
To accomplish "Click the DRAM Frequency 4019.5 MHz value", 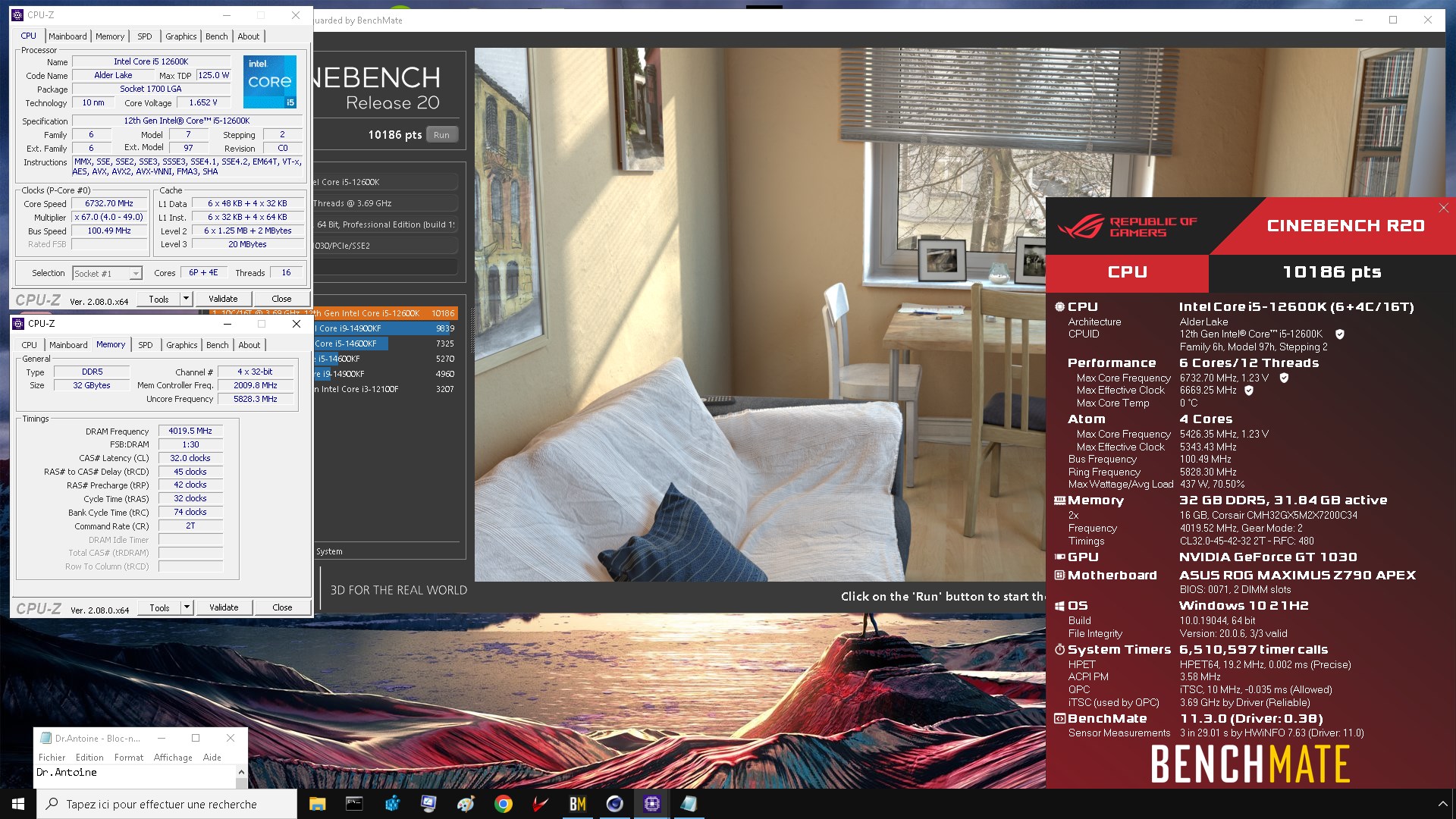I will 190,431.
